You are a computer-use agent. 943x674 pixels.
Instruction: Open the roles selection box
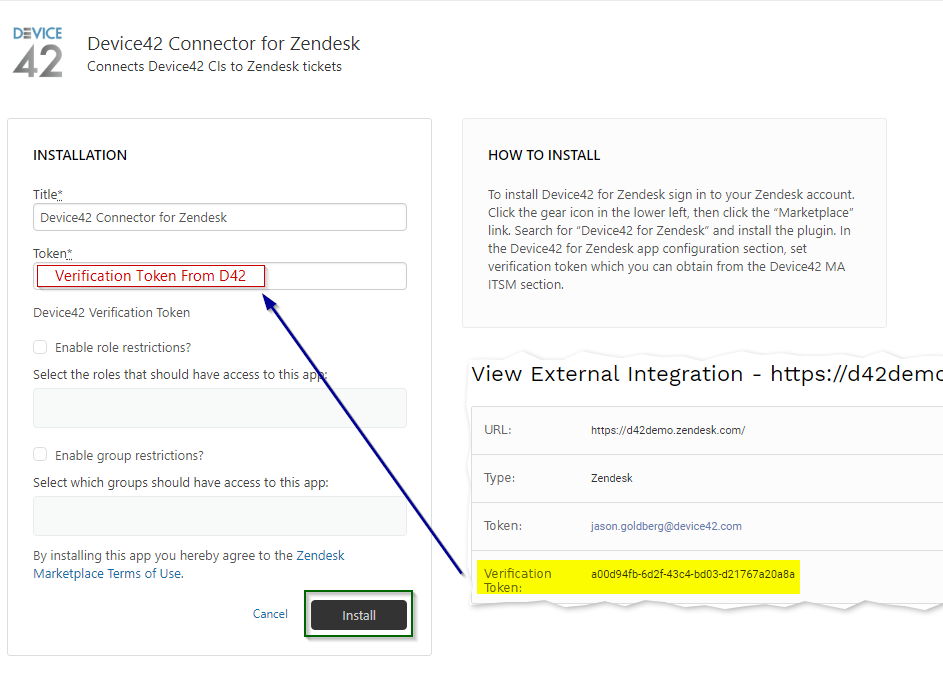pos(220,408)
